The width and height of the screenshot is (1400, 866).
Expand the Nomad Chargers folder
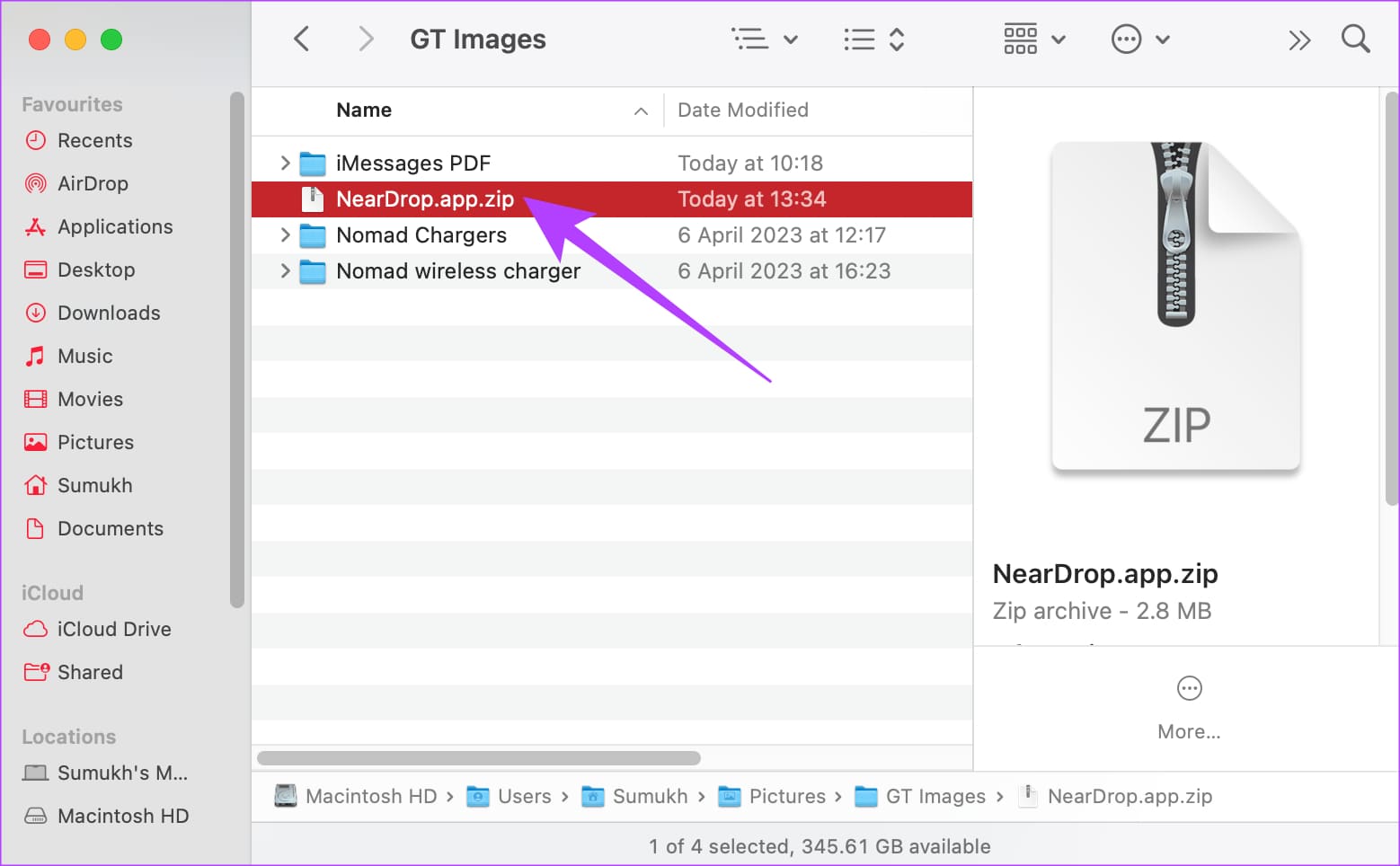285,234
